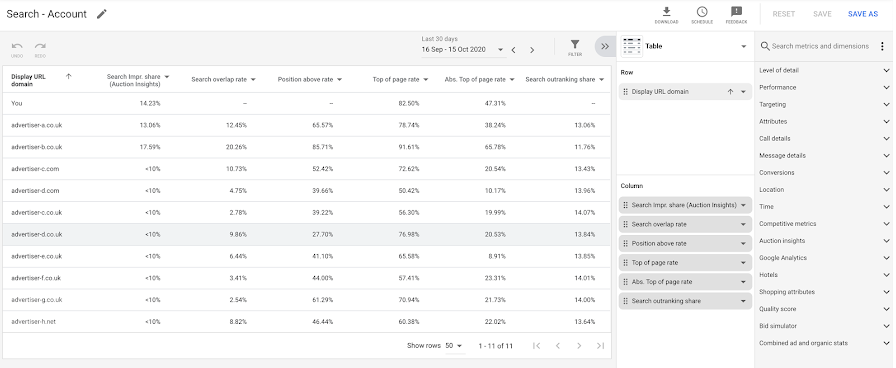Open more options three-dot menu

tap(882, 46)
